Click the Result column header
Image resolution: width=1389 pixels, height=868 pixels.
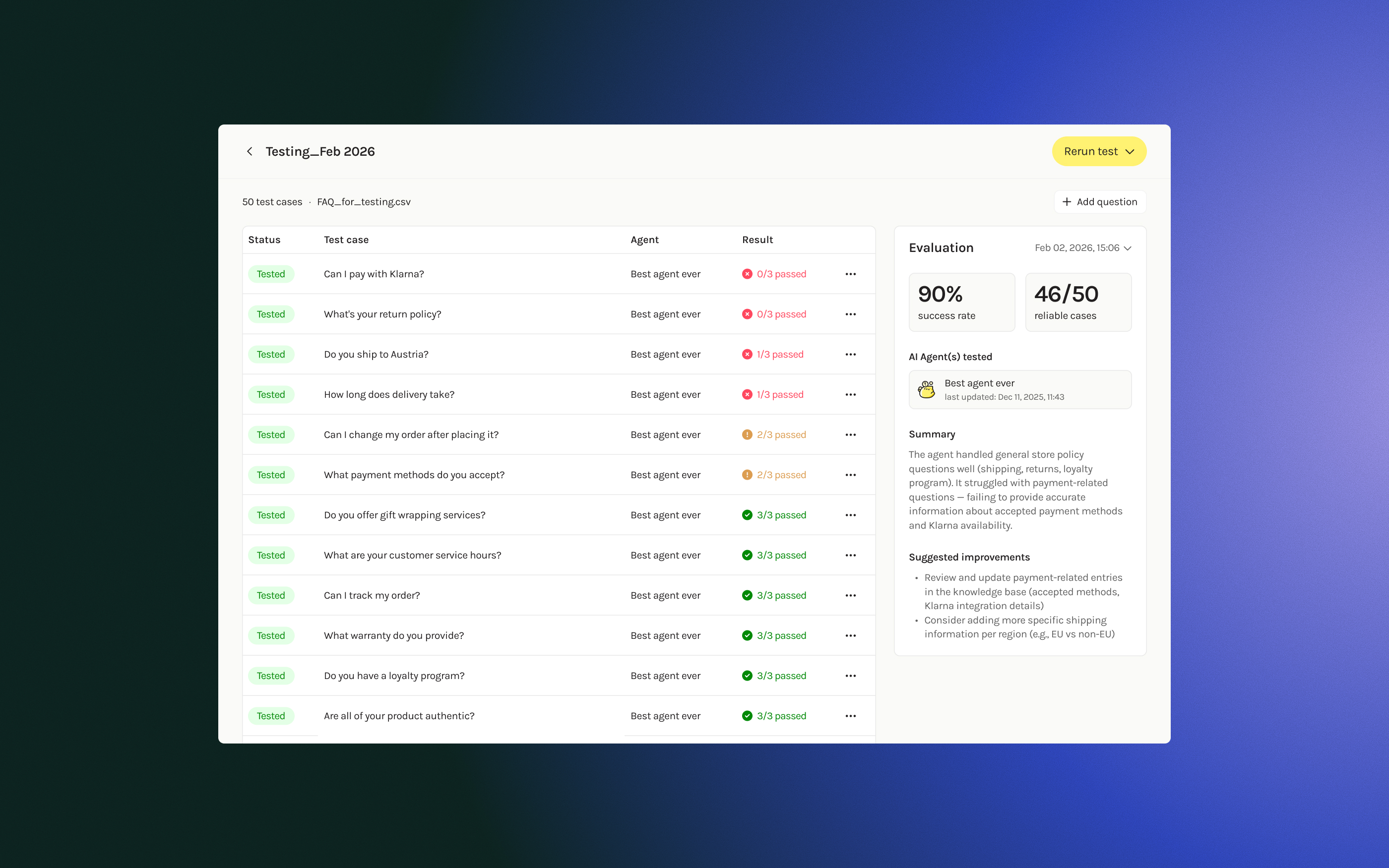pos(757,240)
